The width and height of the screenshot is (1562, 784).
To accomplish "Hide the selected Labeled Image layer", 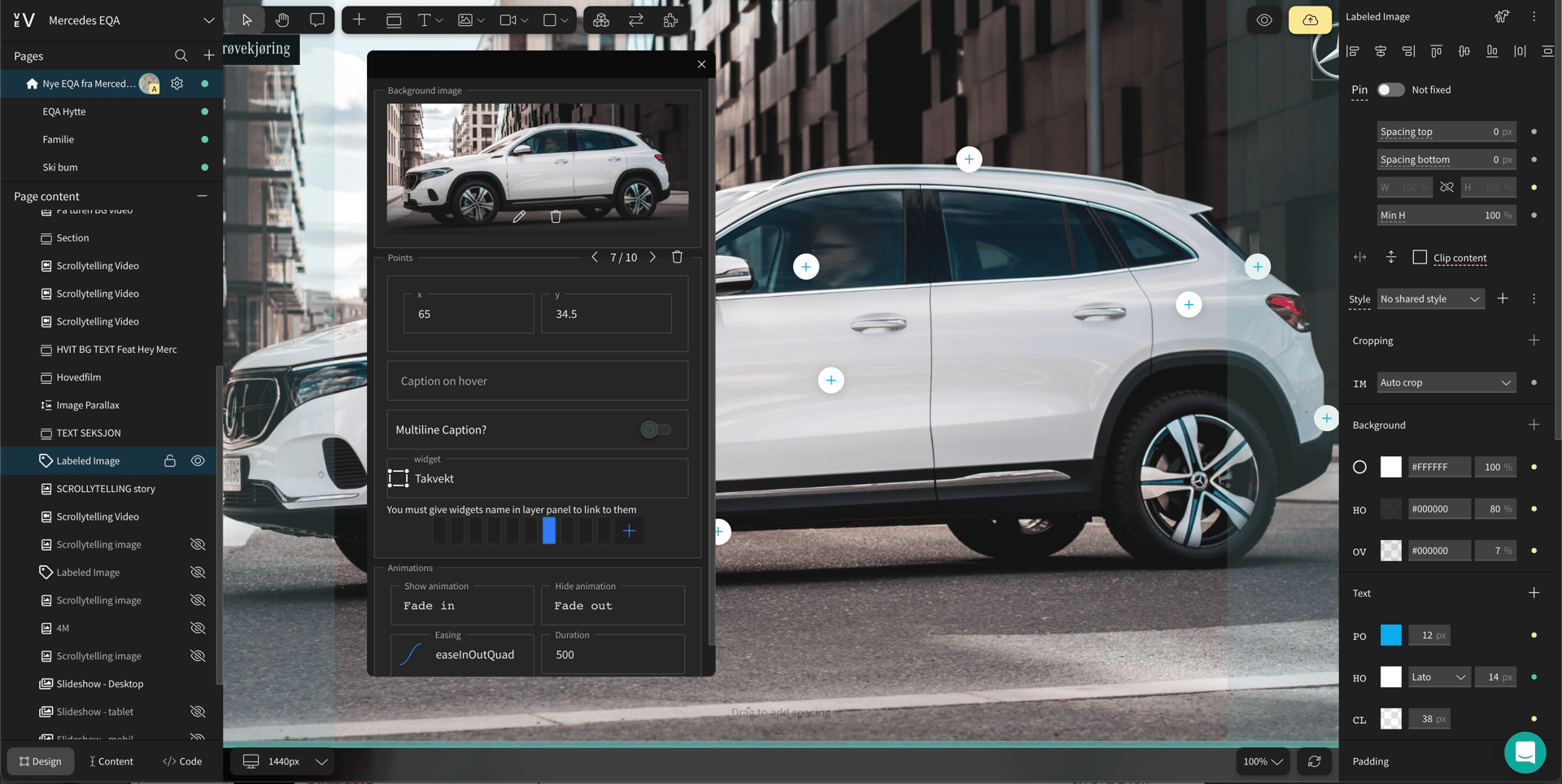I will [198, 461].
